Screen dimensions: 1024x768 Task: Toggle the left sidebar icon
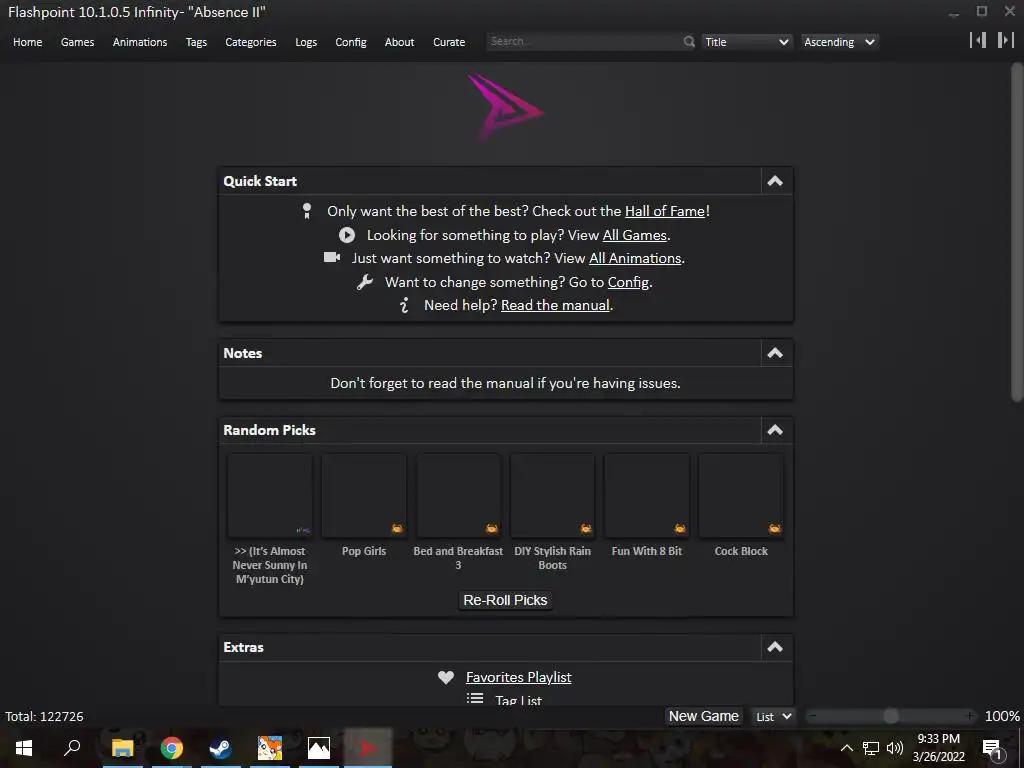tap(978, 40)
